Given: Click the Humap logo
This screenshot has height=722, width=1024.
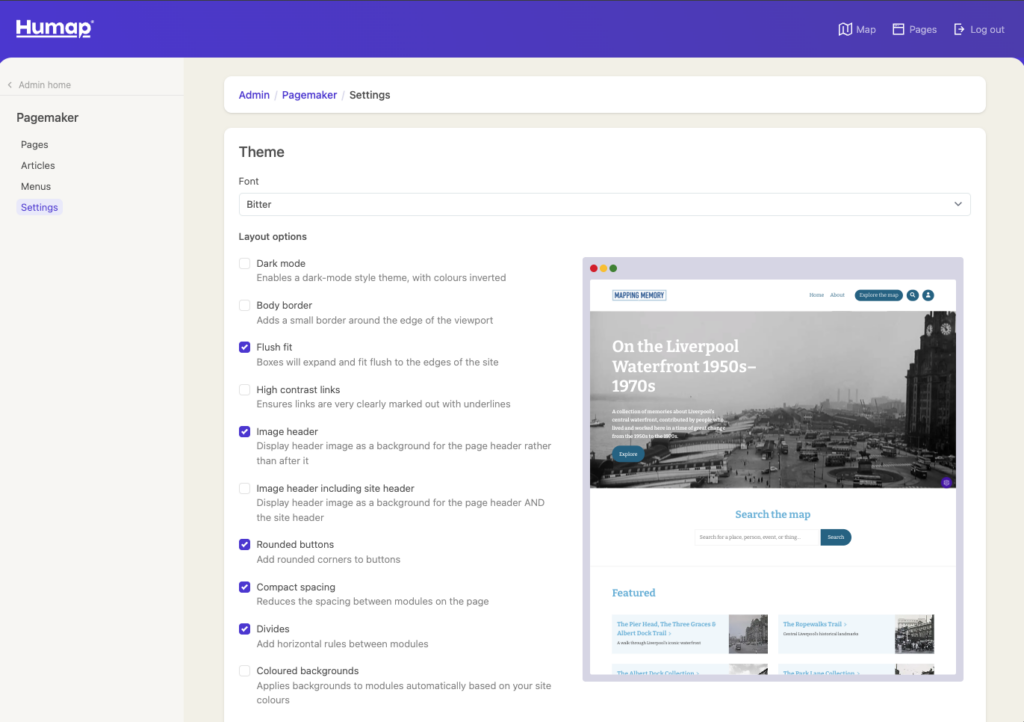Looking at the screenshot, I should coord(54,29).
